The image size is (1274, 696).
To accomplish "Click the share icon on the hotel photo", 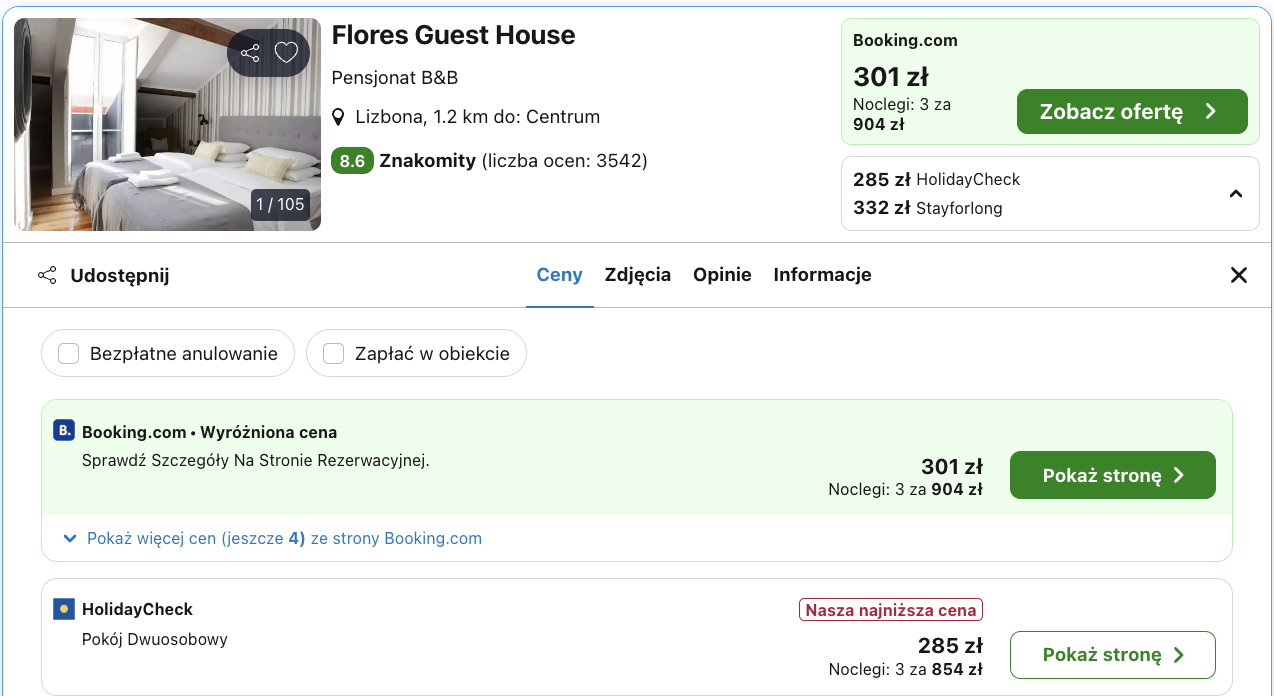I will tap(249, 52).
